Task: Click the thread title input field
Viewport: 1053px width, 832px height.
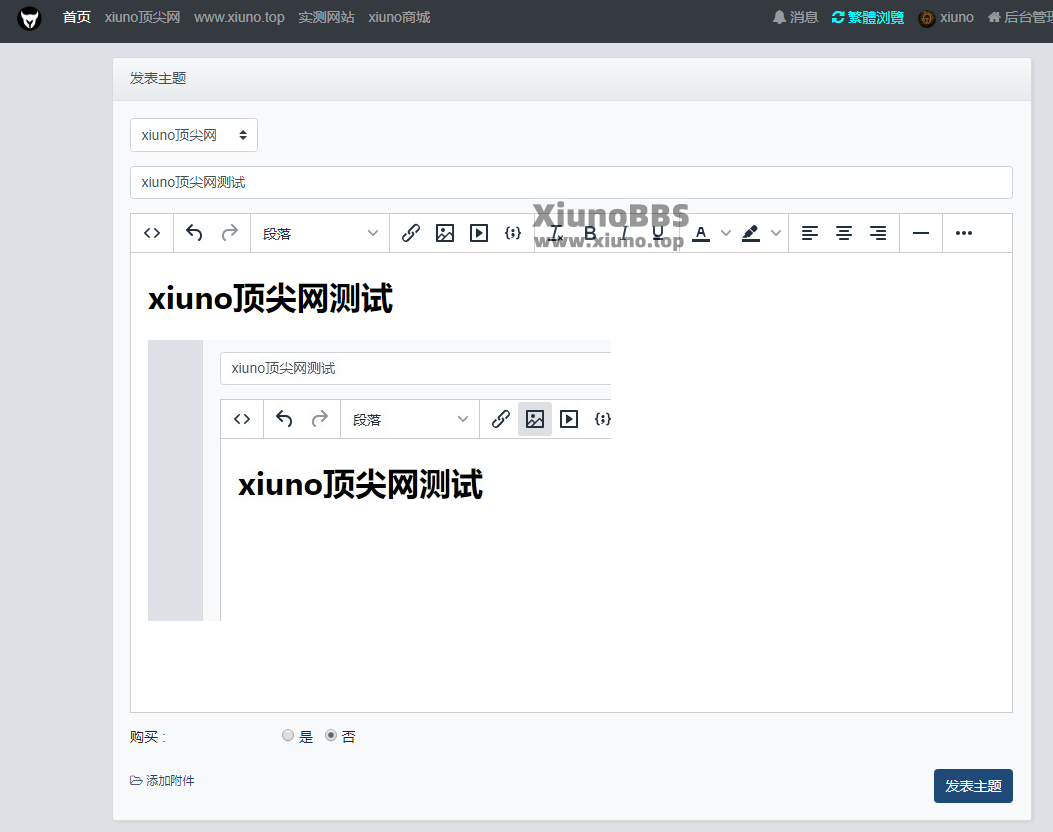Action: click(x=571, y=182)
